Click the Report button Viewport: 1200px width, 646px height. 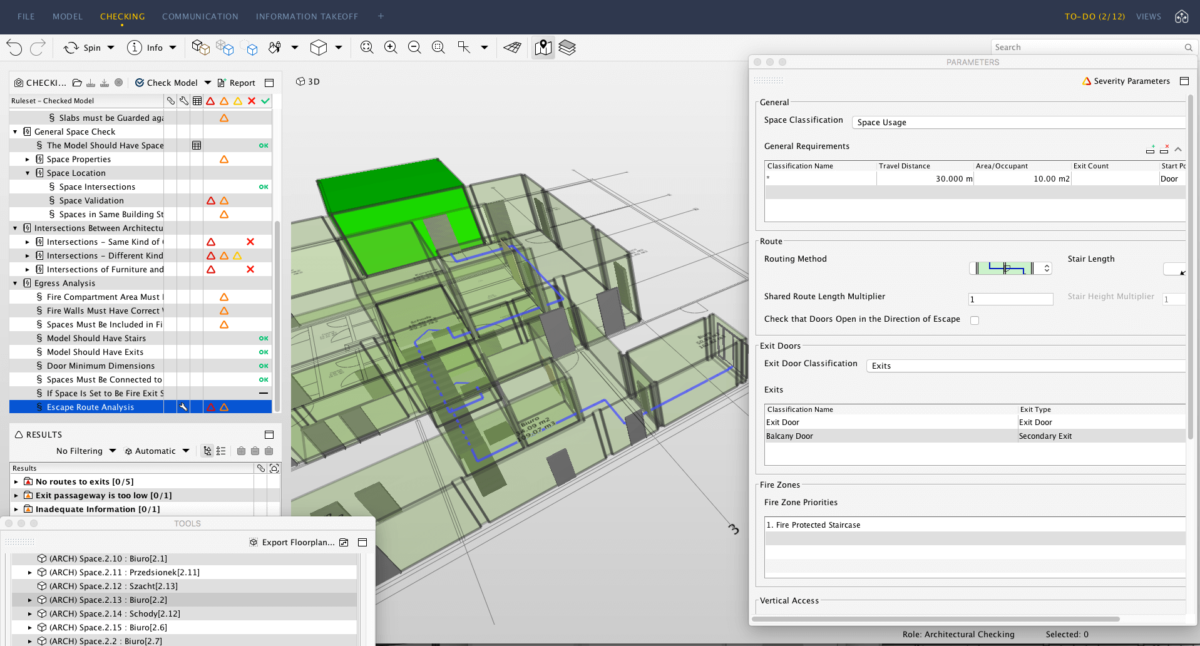coord(237,83)
